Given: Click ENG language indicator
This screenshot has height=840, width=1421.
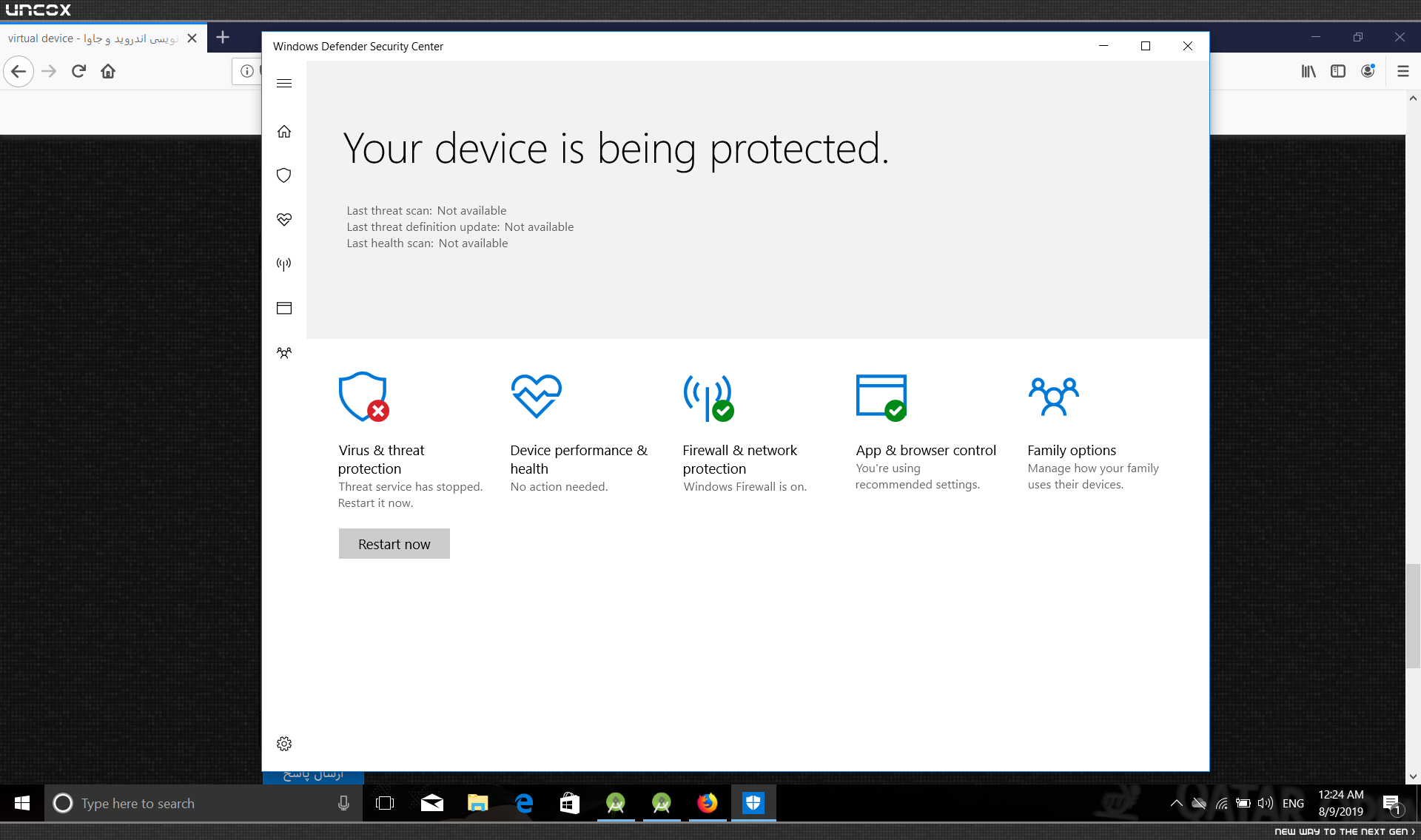Looking at the screenshot, I should [x=1294, y=803].
